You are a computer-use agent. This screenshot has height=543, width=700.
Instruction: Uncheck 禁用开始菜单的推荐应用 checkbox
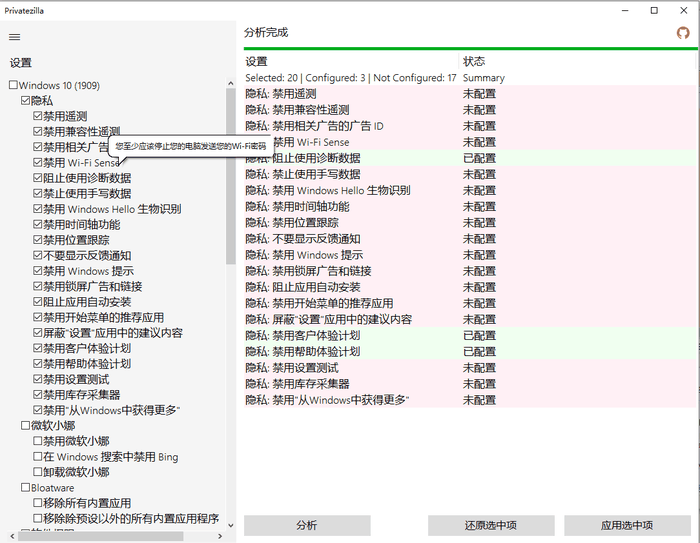click(38, 317)
